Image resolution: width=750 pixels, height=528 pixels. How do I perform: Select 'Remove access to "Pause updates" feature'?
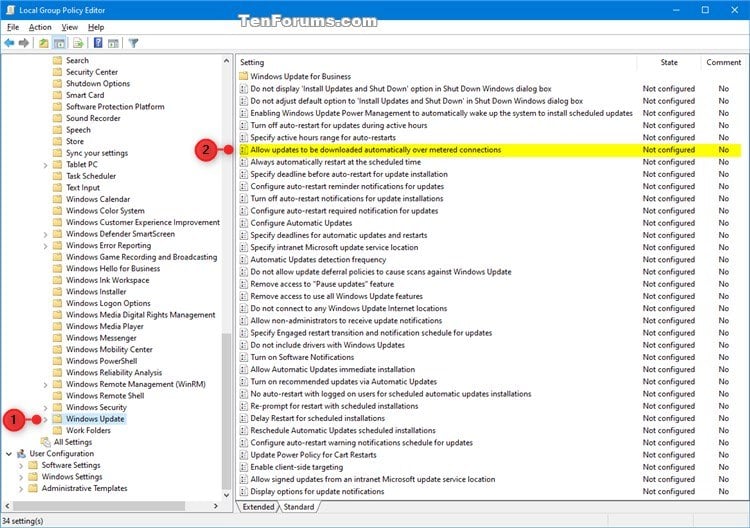322,284
